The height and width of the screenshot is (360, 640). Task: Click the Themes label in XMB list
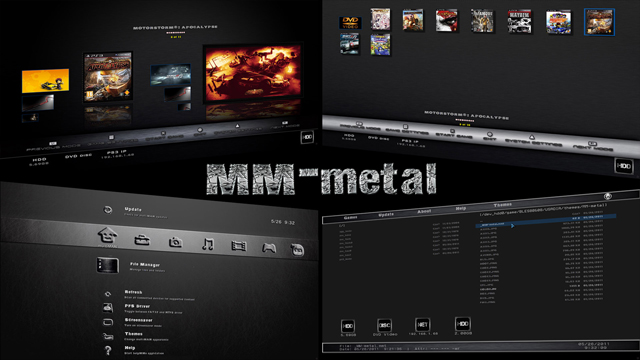click(133, 334)
